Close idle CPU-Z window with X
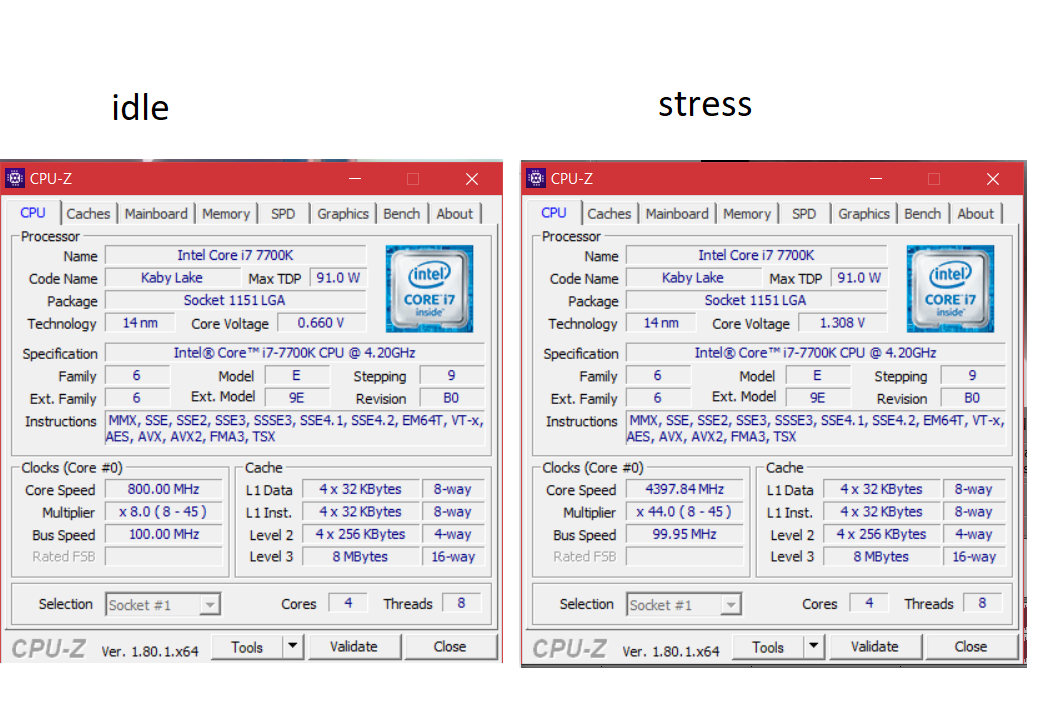 click(472, 179)
